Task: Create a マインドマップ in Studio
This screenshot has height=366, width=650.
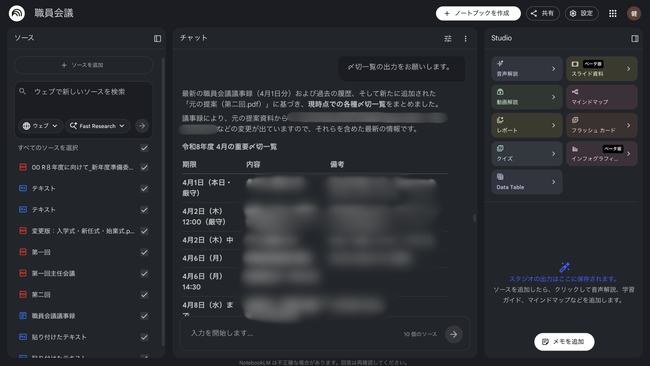Action: pyautogui.click(x=601, y=97)
